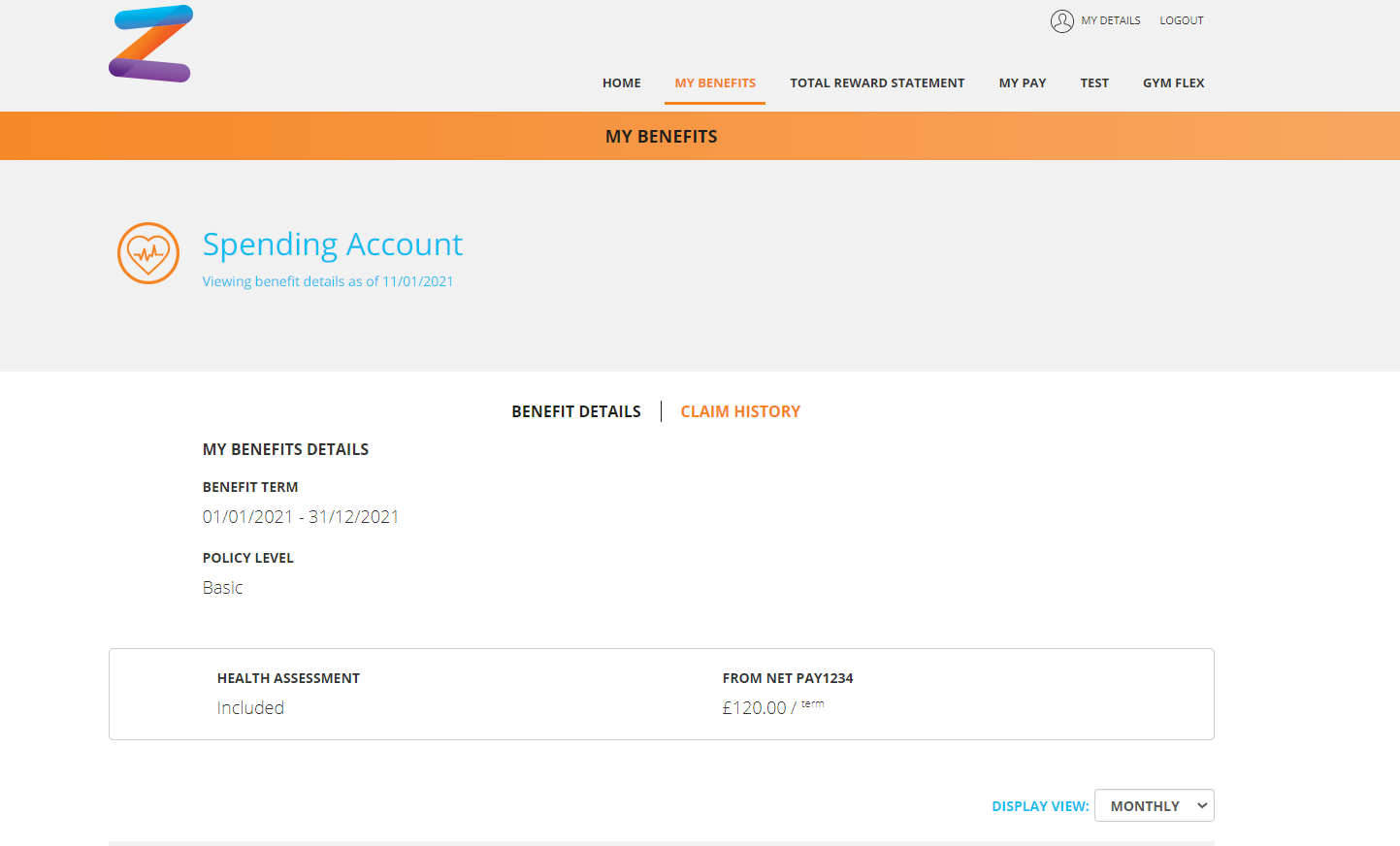Screen dimensions: 1400x846
Task: Switch to the CLAIM HISTORY tab
Action: (x=740, y=411)
